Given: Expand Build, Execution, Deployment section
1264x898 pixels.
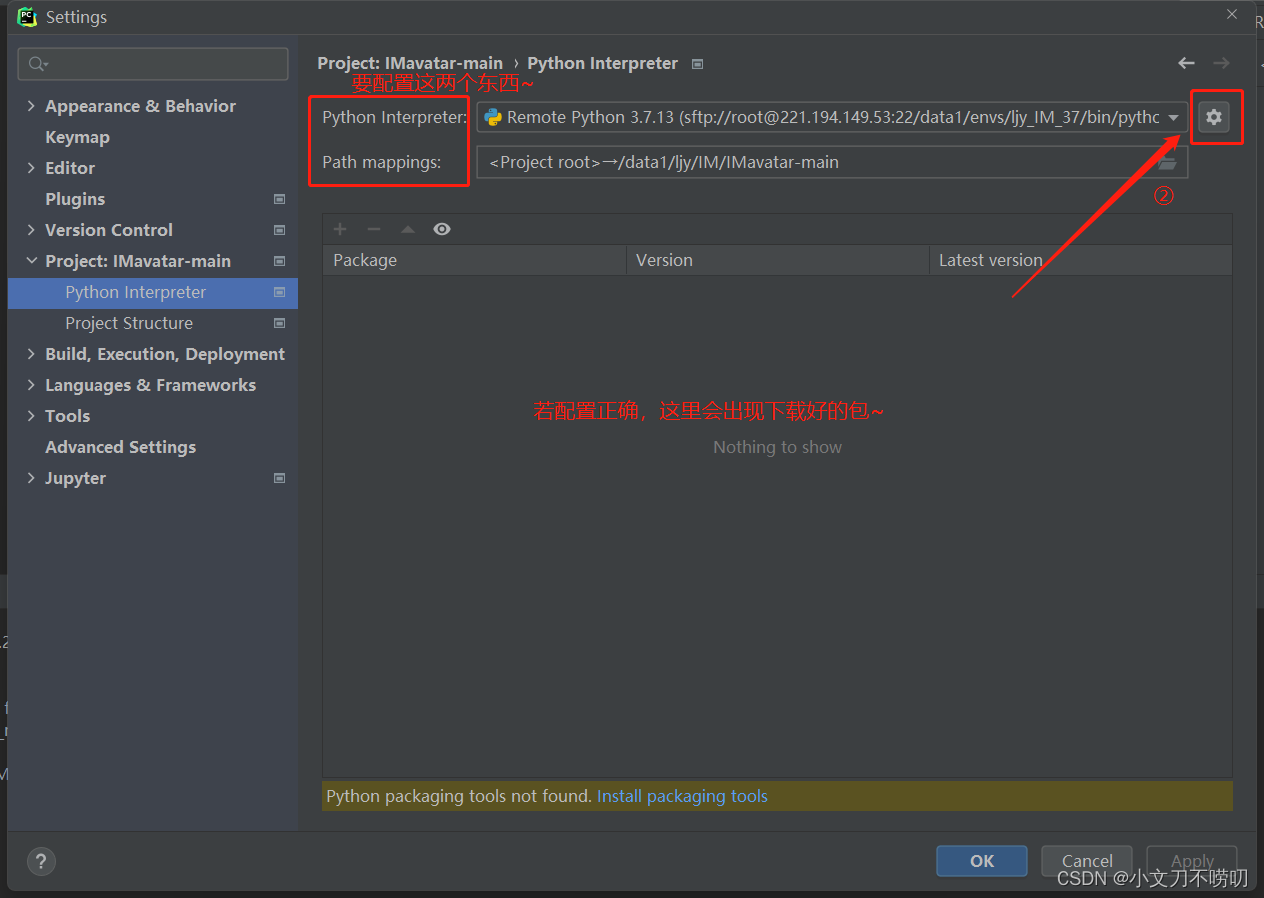Looking at the screenshot, I should (x=31, y=354).
